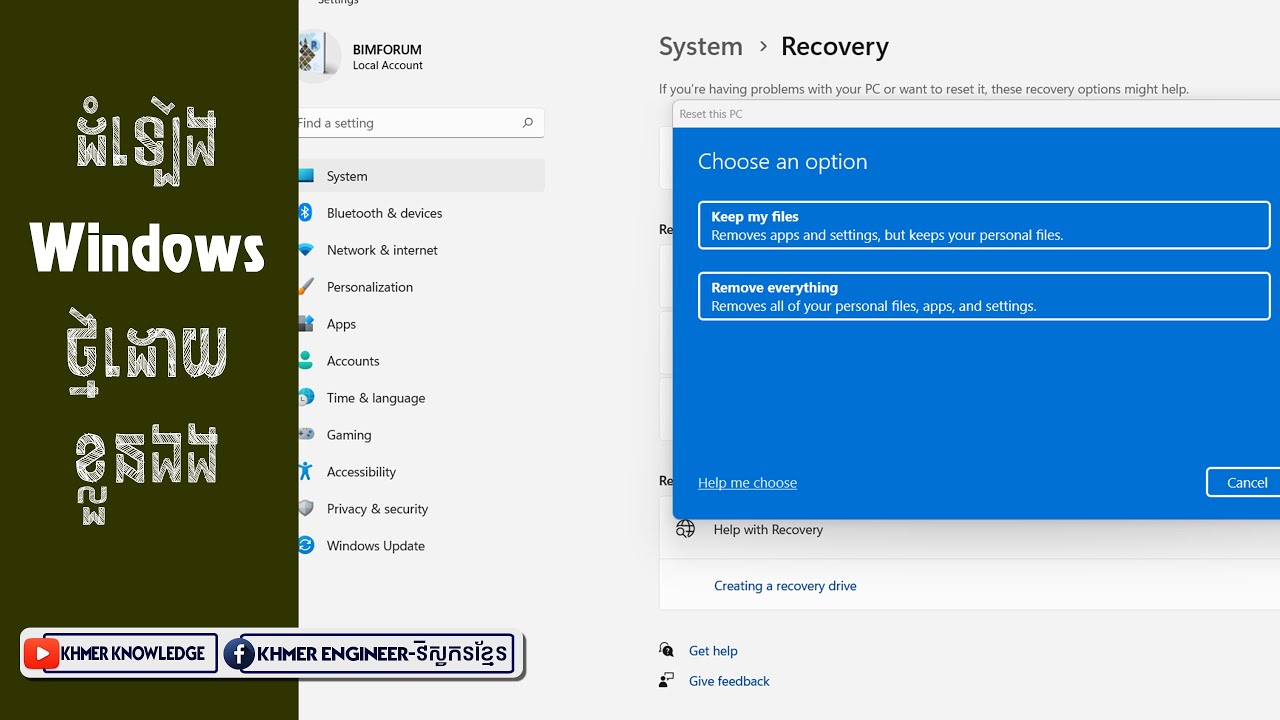
Task: Click the Give feedback icon
Action: coord(667,681)
